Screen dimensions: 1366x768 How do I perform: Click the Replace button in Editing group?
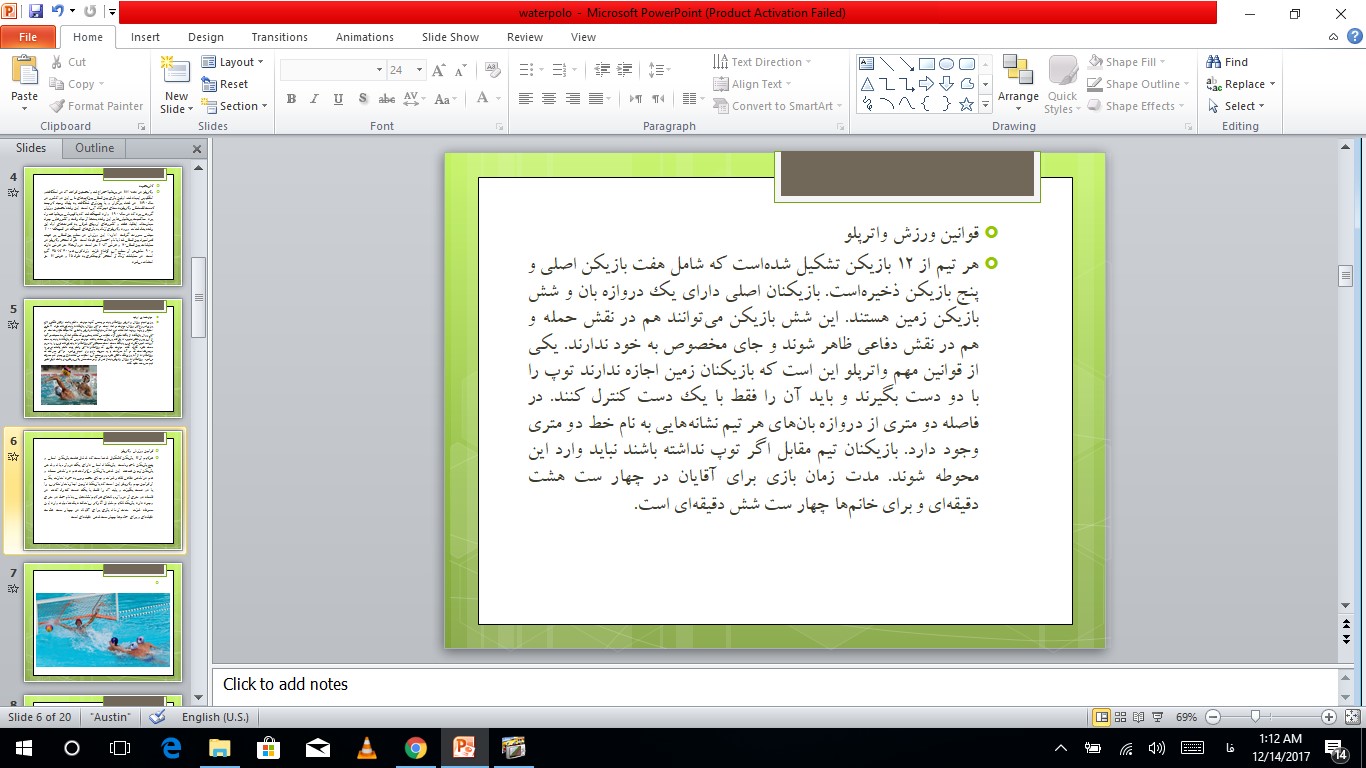[x=1241, y=84]
